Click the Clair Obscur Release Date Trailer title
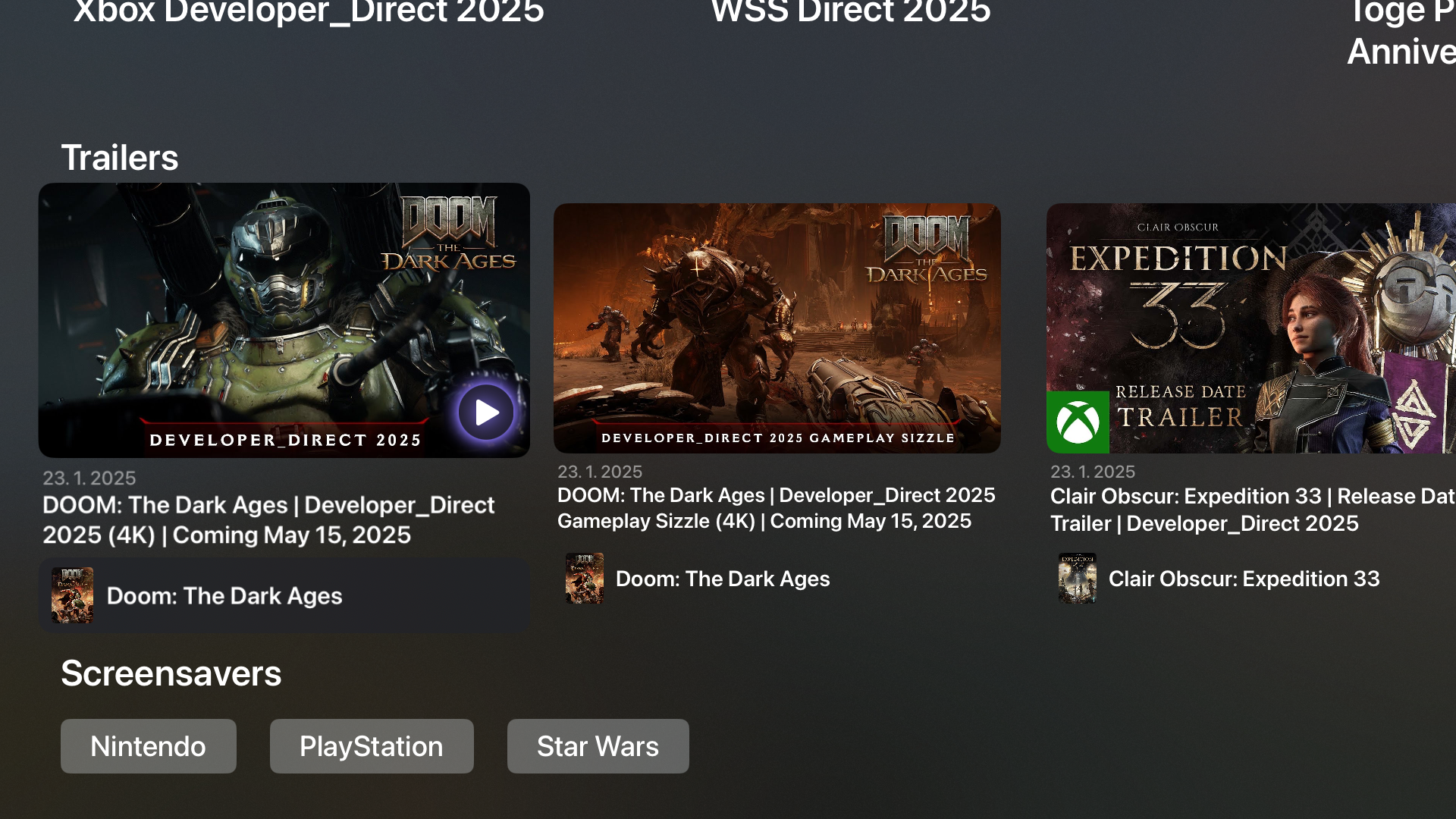The height and width of the screenshot is (819, 1456). point(1251,510)
